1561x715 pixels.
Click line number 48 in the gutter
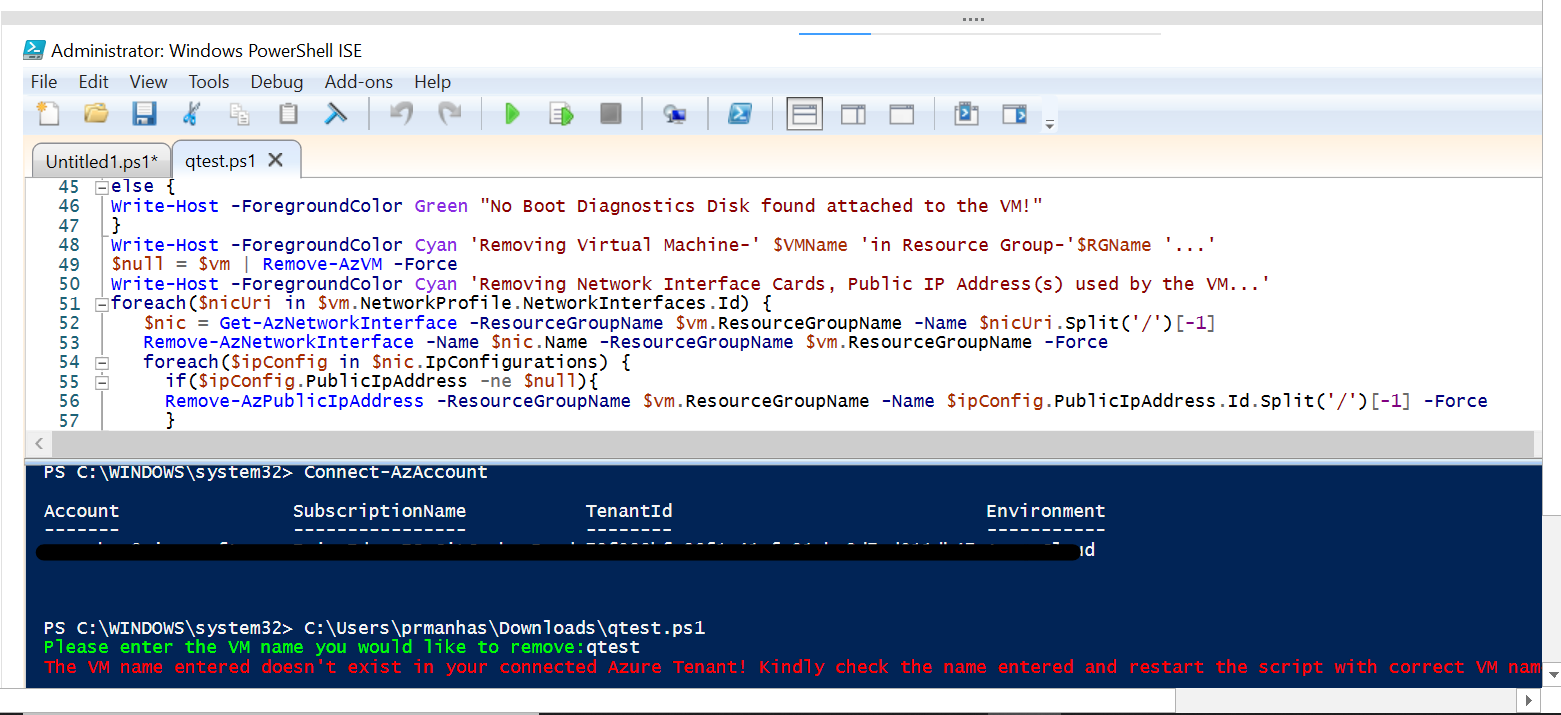point(68,245)
